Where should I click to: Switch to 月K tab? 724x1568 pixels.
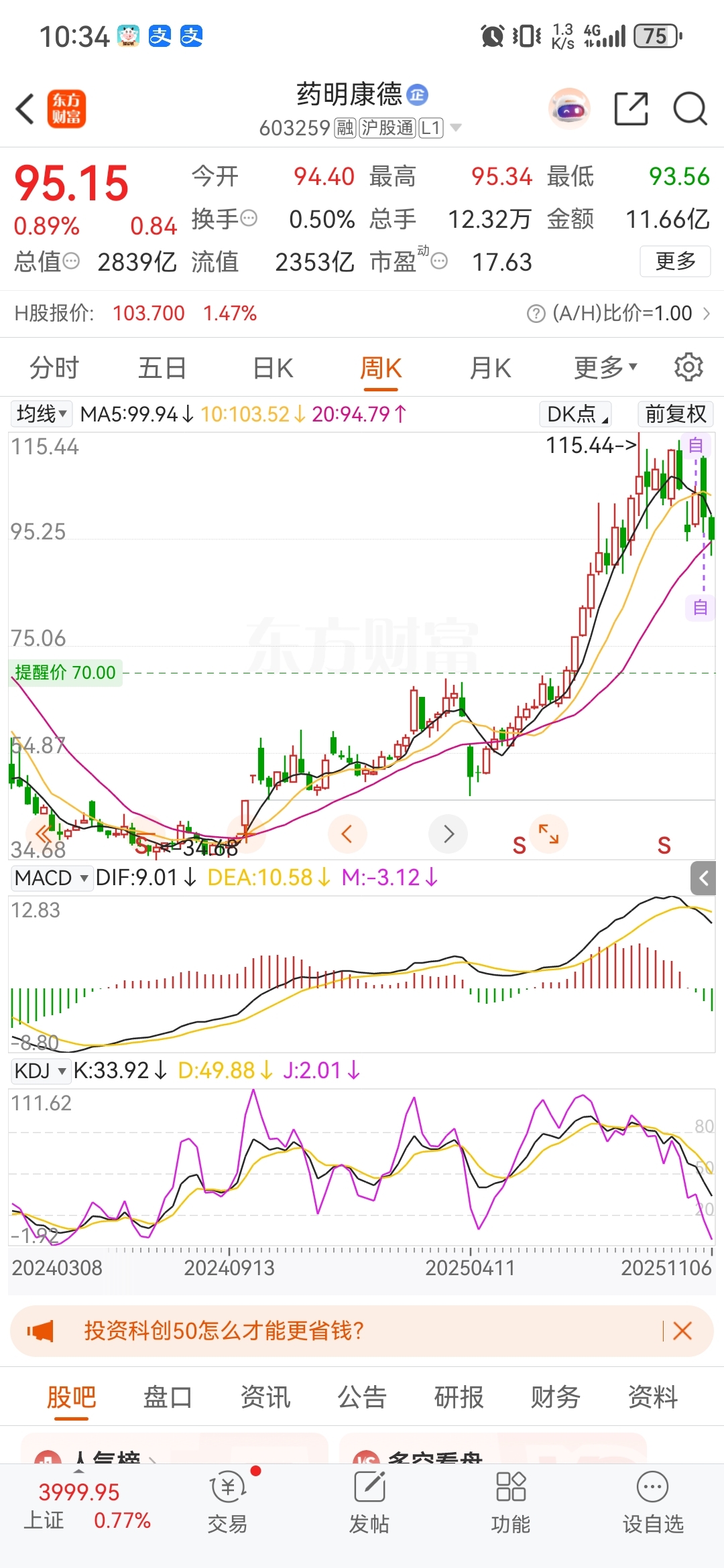click(x=491, y=368)
